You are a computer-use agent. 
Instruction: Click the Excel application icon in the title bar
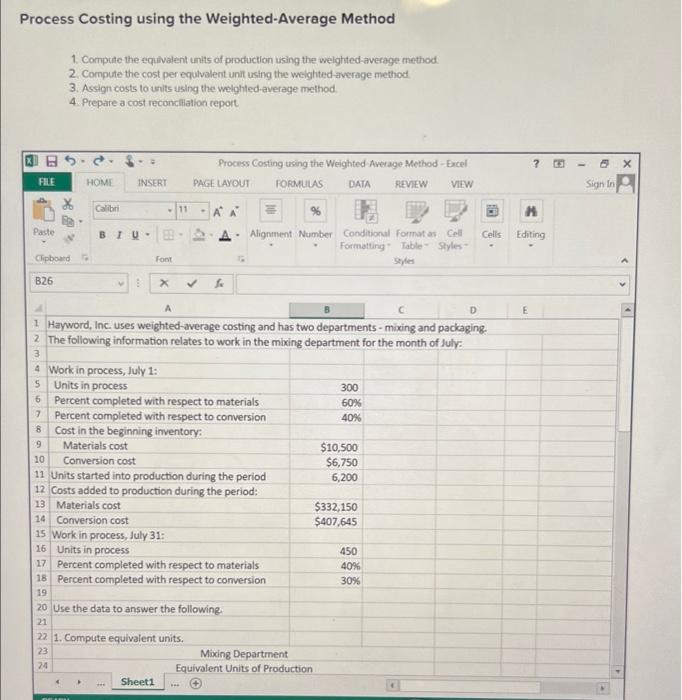(x=30, y=161)
